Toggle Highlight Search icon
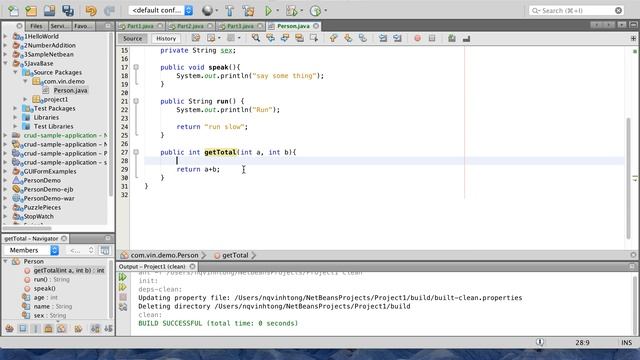 point(300,38)
